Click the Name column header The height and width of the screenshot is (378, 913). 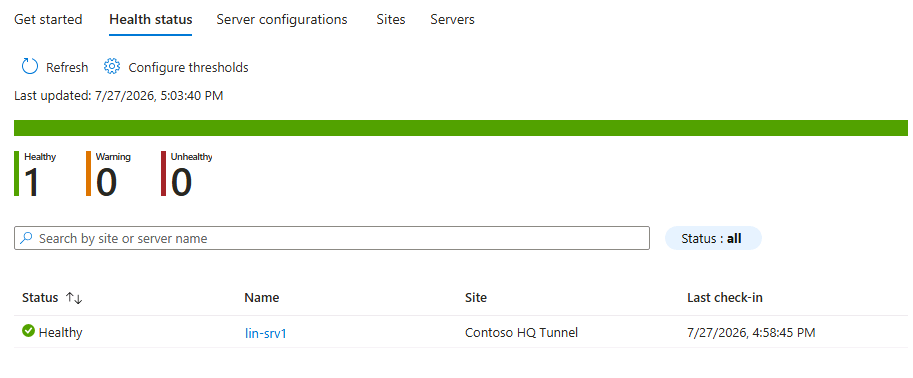[261, 298]
